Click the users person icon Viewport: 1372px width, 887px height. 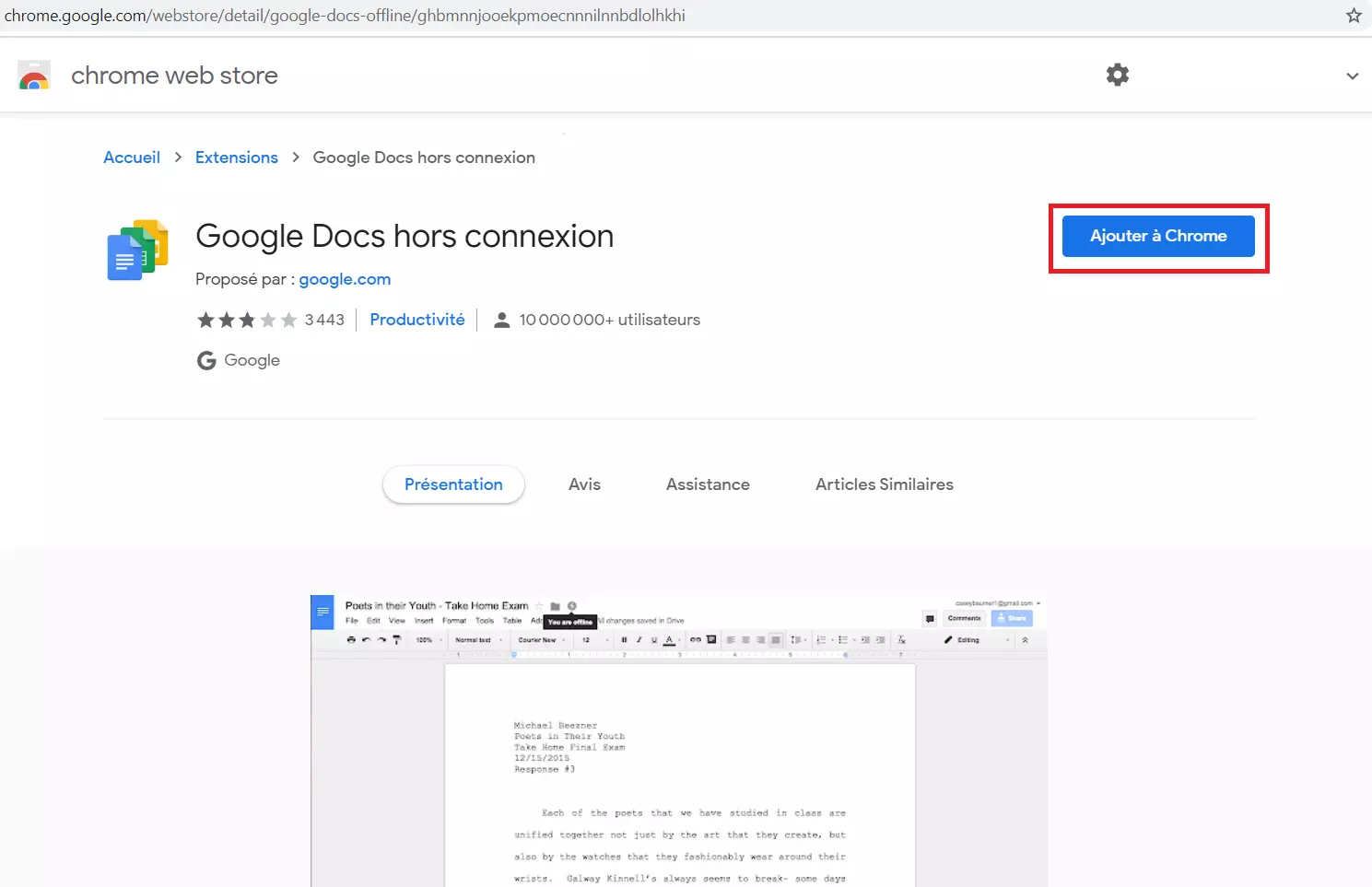click(501, 320)
